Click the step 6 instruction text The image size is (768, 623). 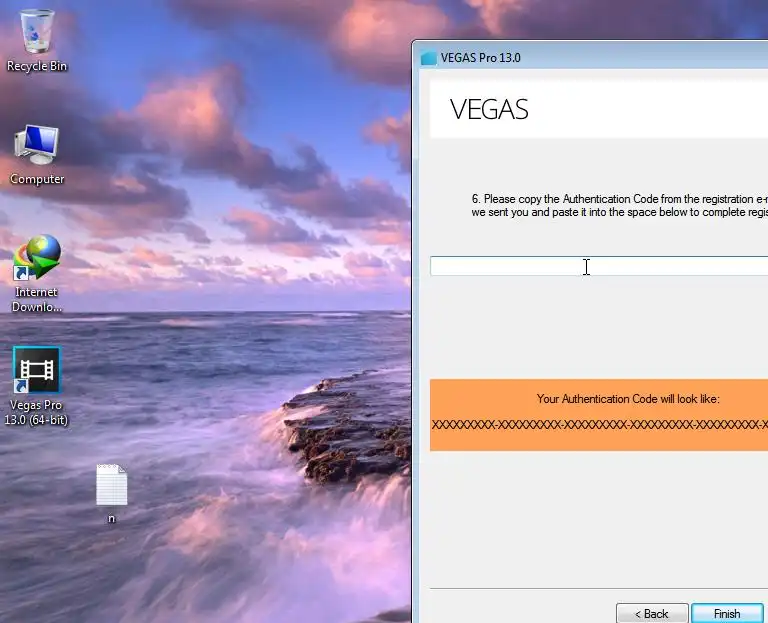(x=620, y=205)
